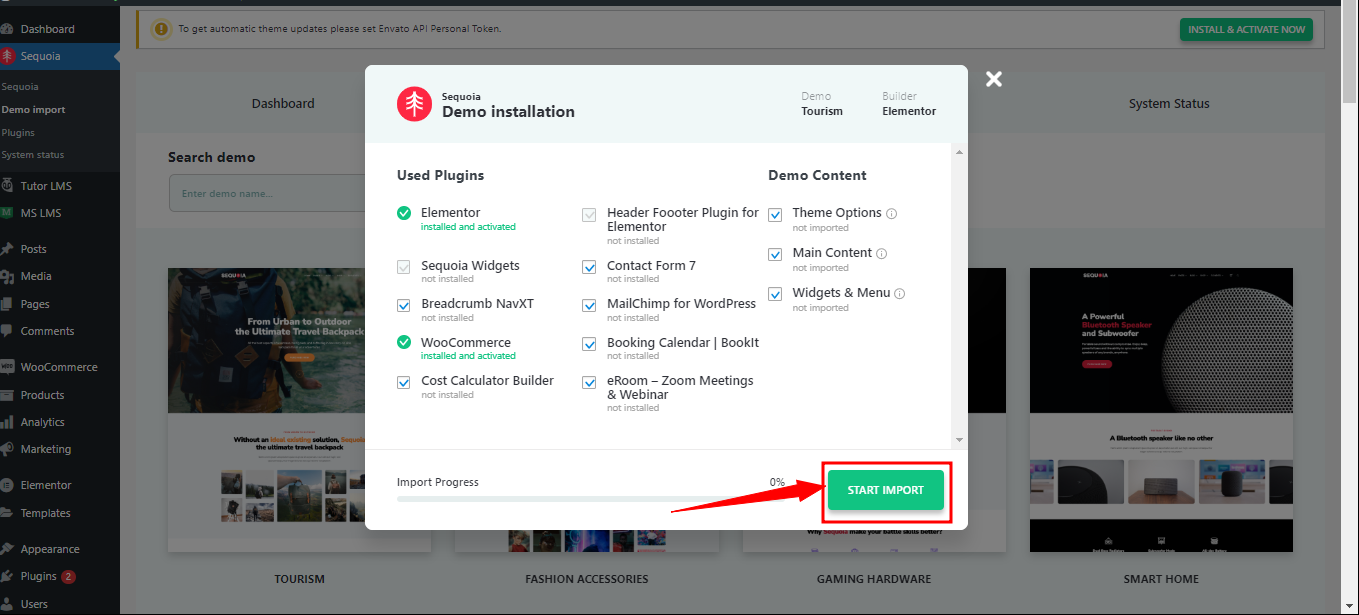Uncheck the Main Content checkbox

pyautogui.click(x=775, y=254)
